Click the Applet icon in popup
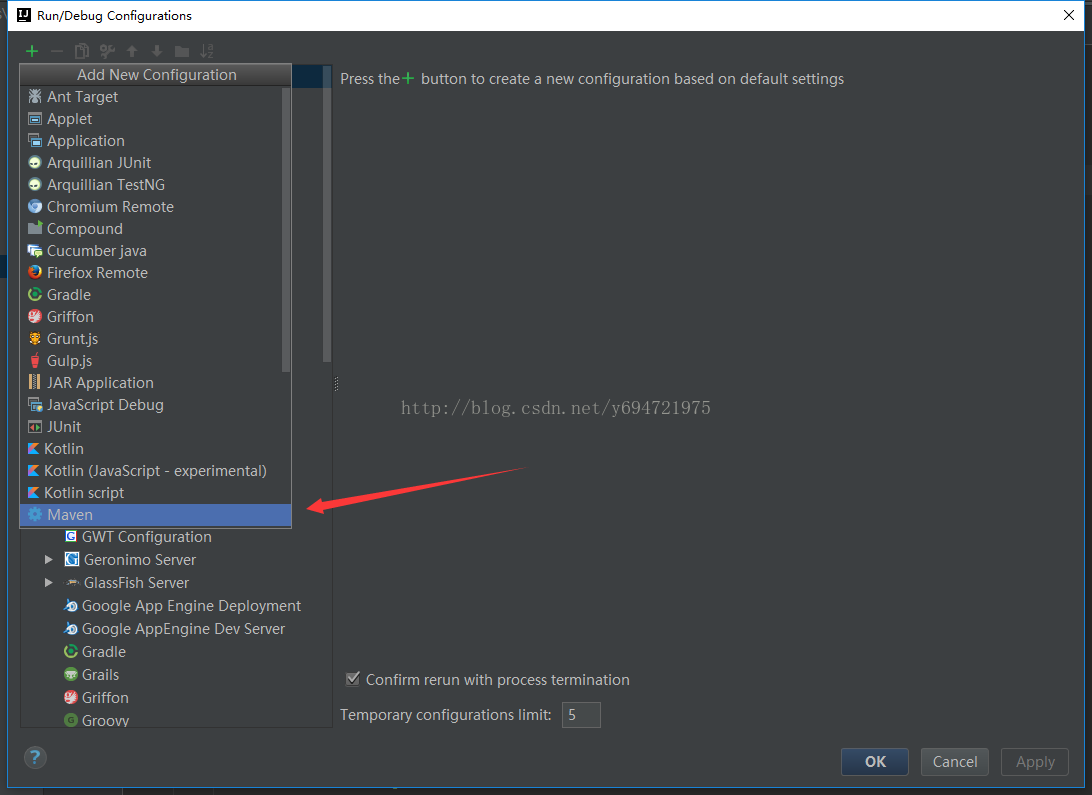Screen dimensions: 1092x795 coord(35,118)
